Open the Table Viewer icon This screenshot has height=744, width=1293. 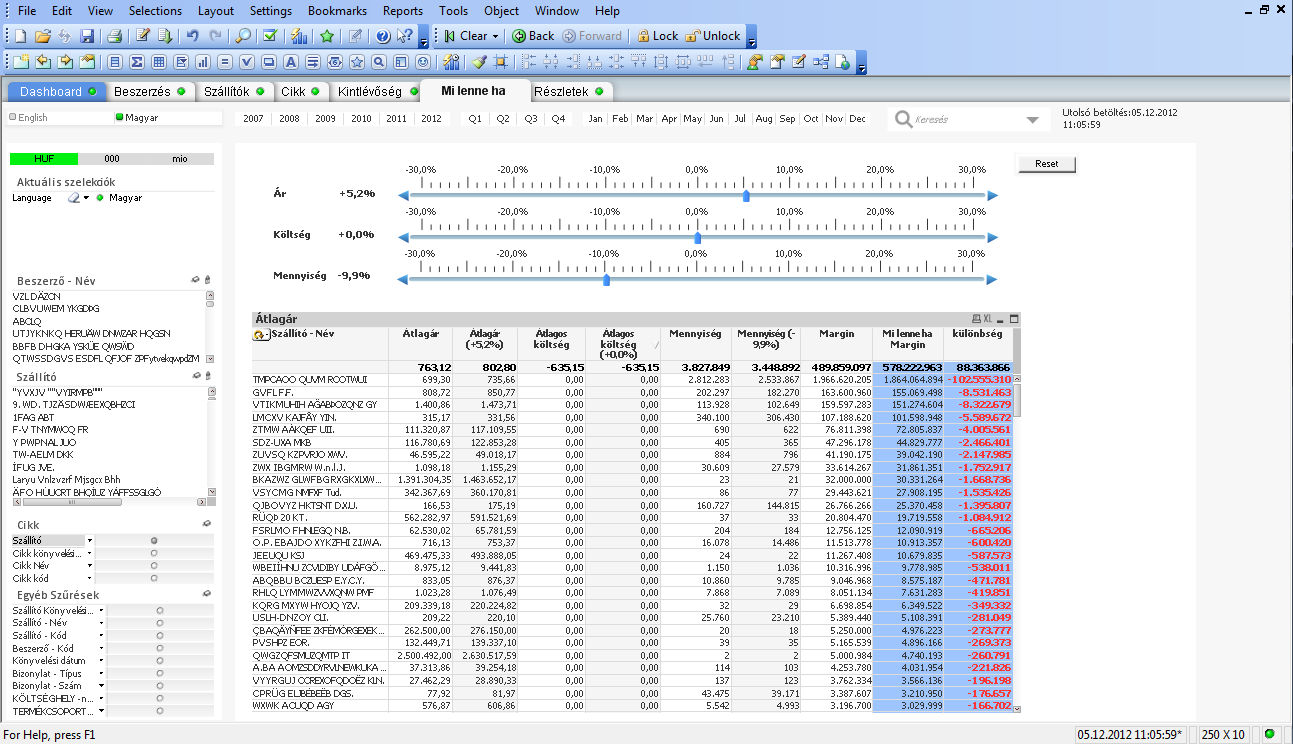[x=821, y=62]
